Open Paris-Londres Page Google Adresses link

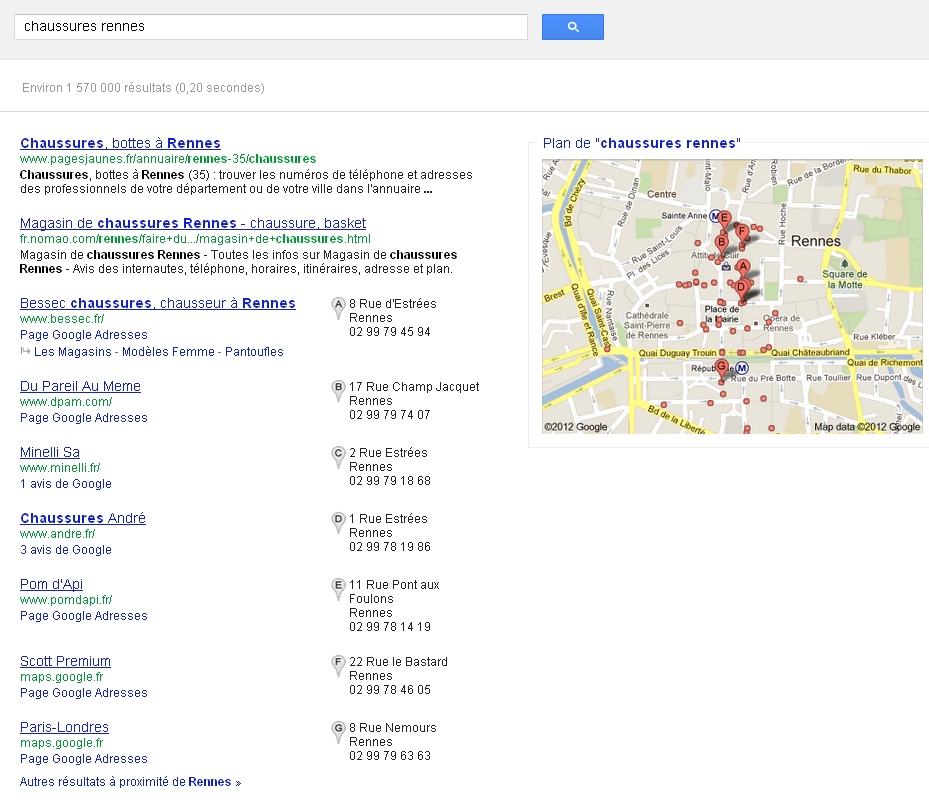tap(84, 759)
